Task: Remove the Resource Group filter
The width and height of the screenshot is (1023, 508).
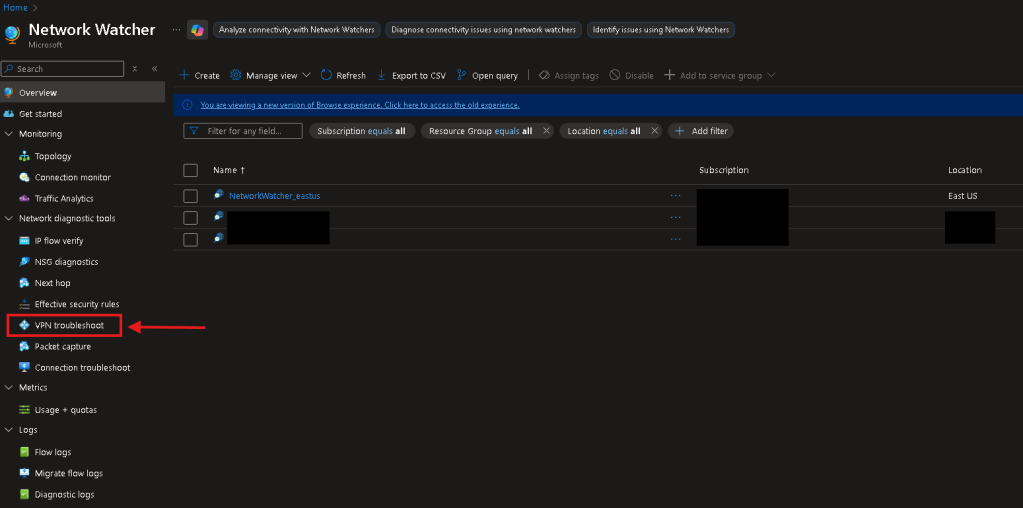Action: coord(546,131)
